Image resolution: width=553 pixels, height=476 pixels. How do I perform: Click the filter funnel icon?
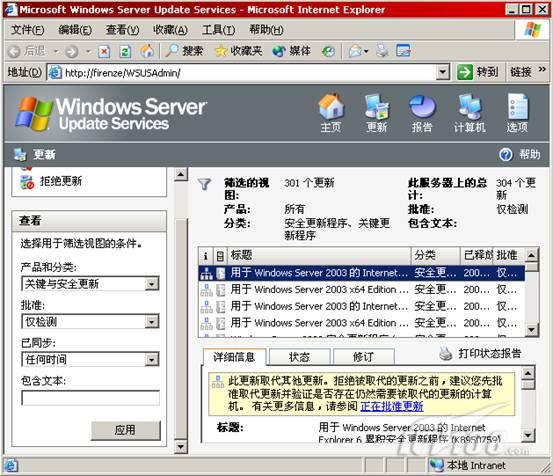tap(204, 184)
